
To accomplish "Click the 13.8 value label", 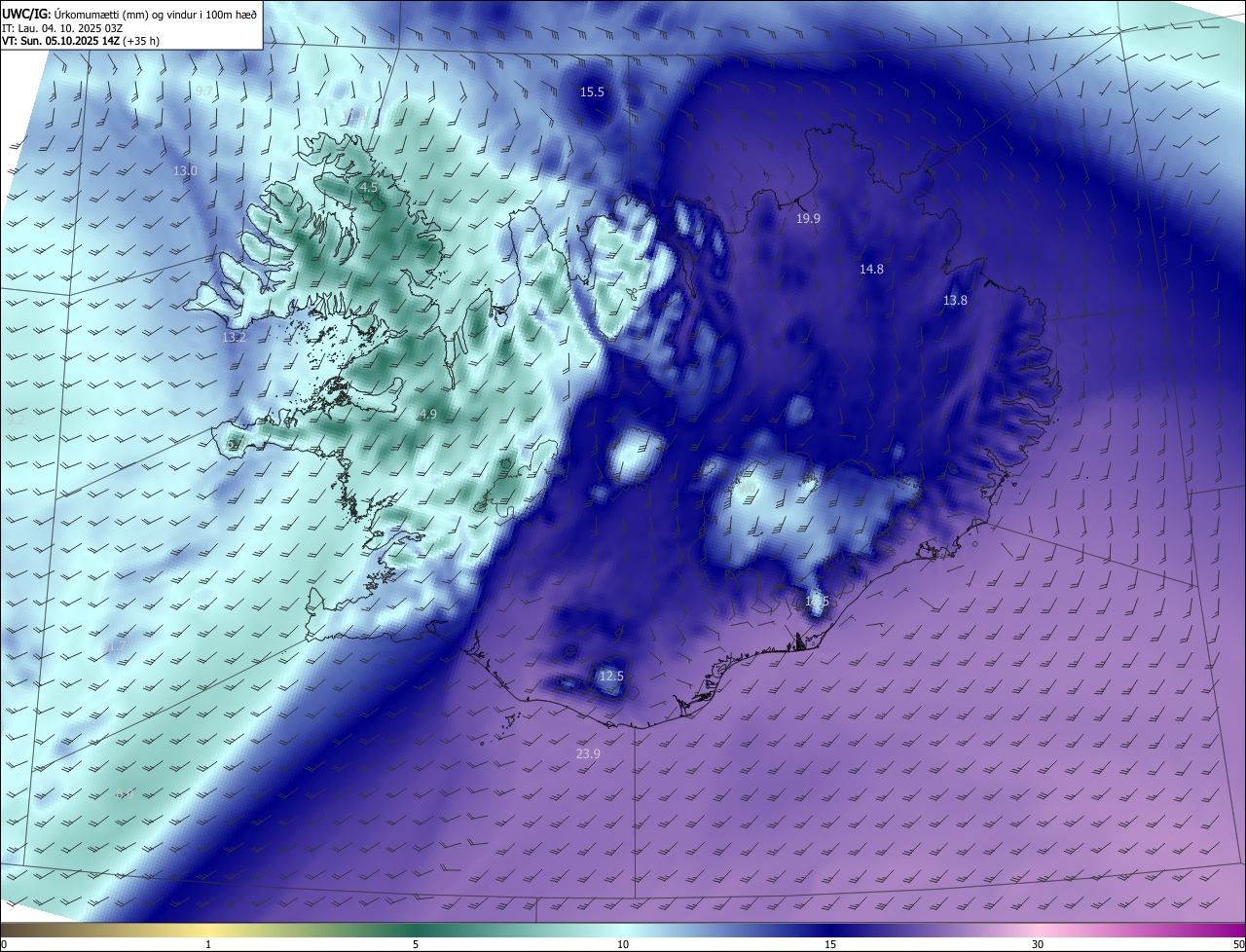I will pyautogui.click(x=955, y=300).
